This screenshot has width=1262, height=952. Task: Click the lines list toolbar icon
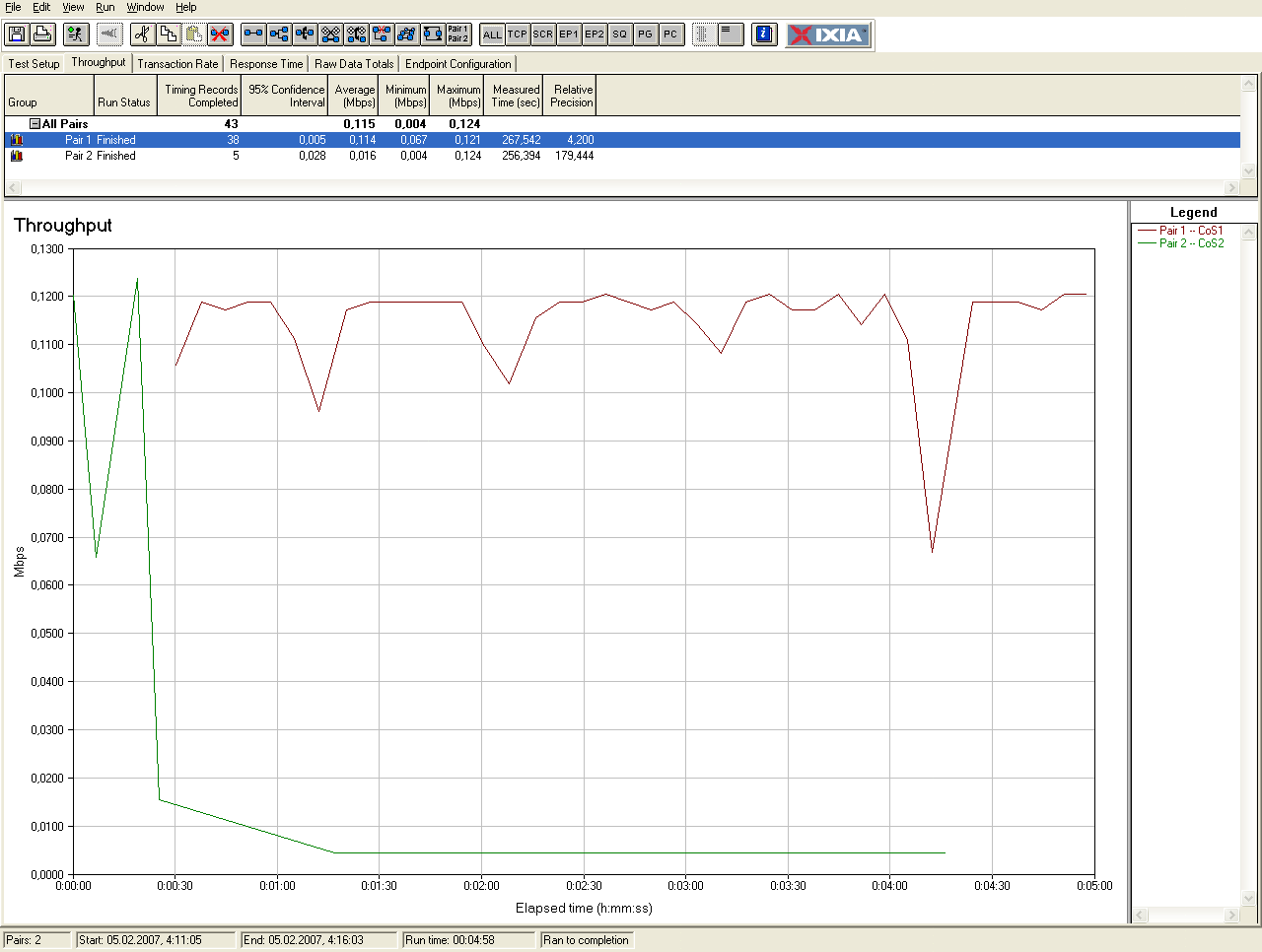click(731, 34)
